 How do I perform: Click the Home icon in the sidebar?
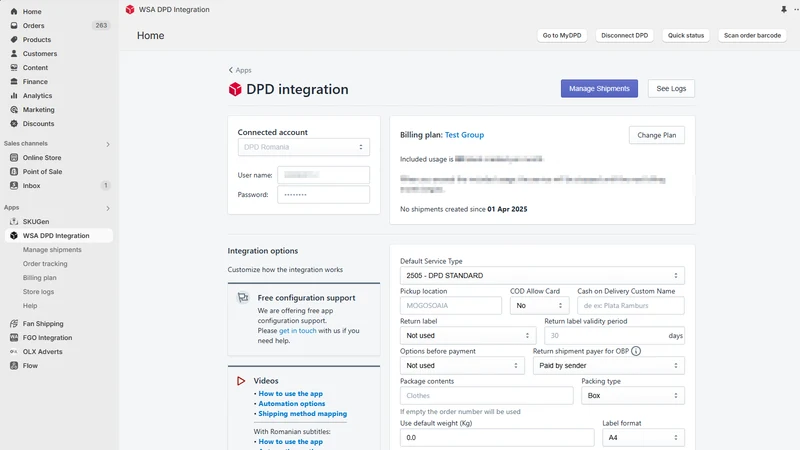(x=14, y=11)
